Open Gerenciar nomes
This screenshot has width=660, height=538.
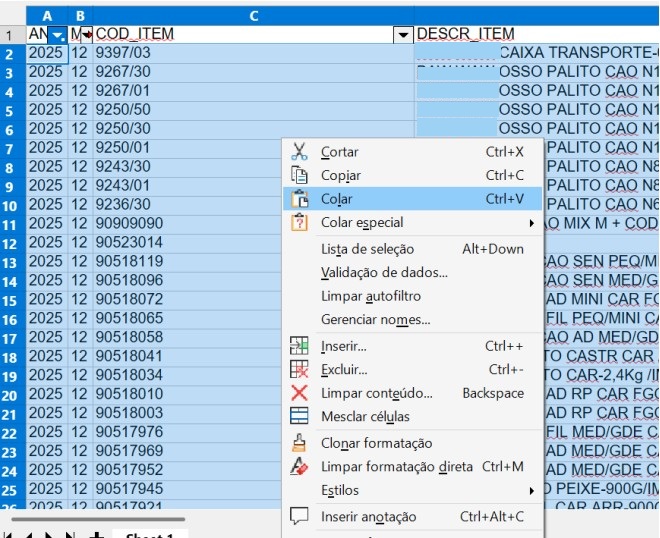coord(412,320)
